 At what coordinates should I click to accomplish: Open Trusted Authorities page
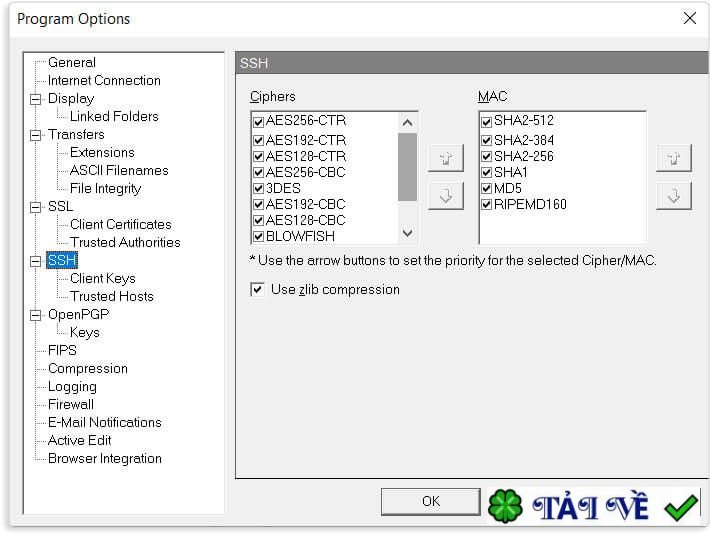coord(125,243)
